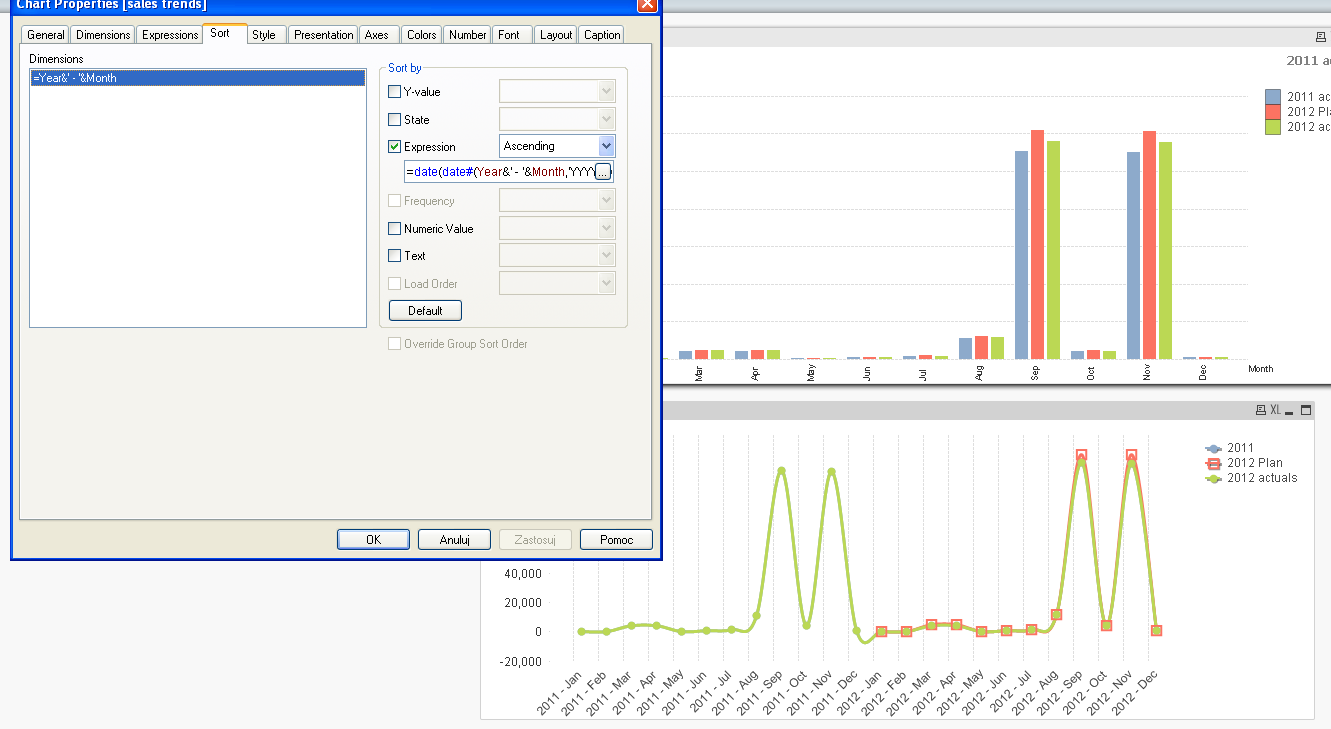This screenshot has height=729, width=1331.
Task: Enable the Text sort checkbox
Action: pyautogui.click(x=394, y=256)
